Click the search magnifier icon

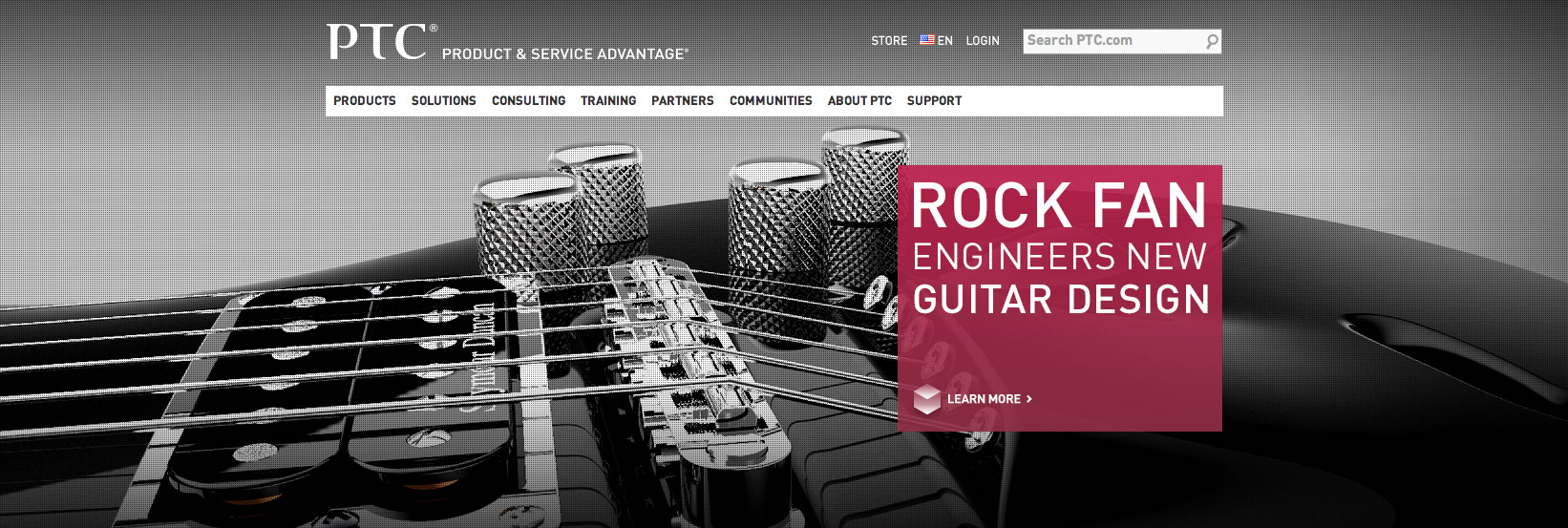tap(1211, 41)
